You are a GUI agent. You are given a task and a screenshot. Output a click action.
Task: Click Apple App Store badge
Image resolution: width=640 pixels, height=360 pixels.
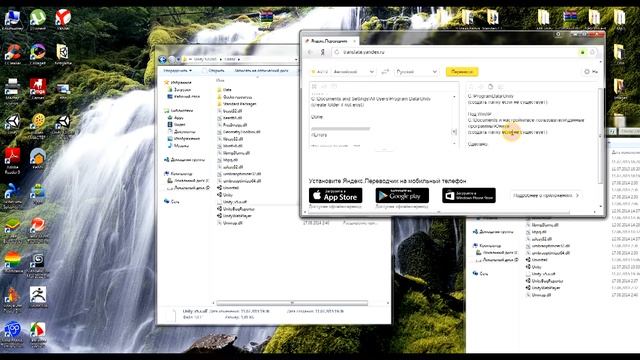point(336,196)
